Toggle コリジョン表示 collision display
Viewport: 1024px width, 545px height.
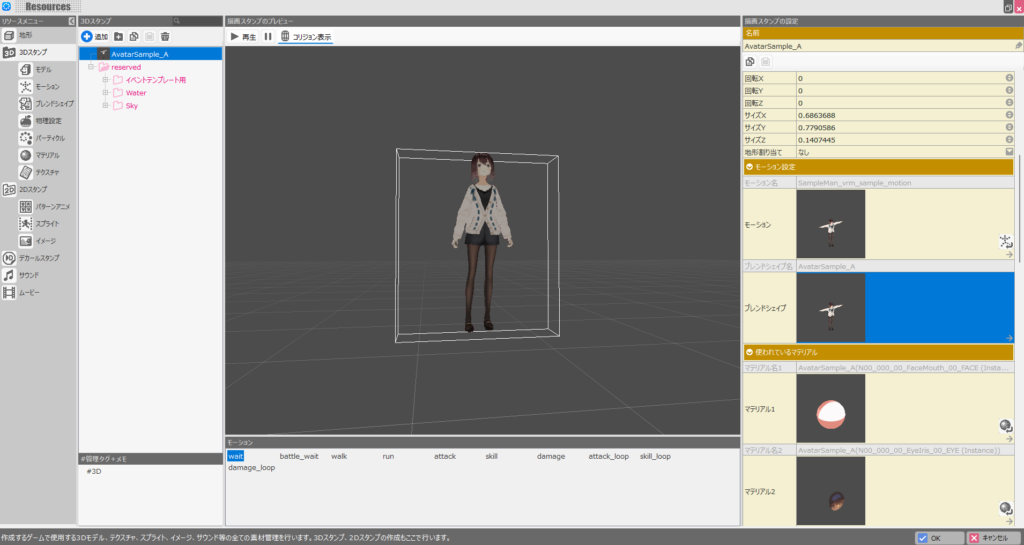click(305, 37)
